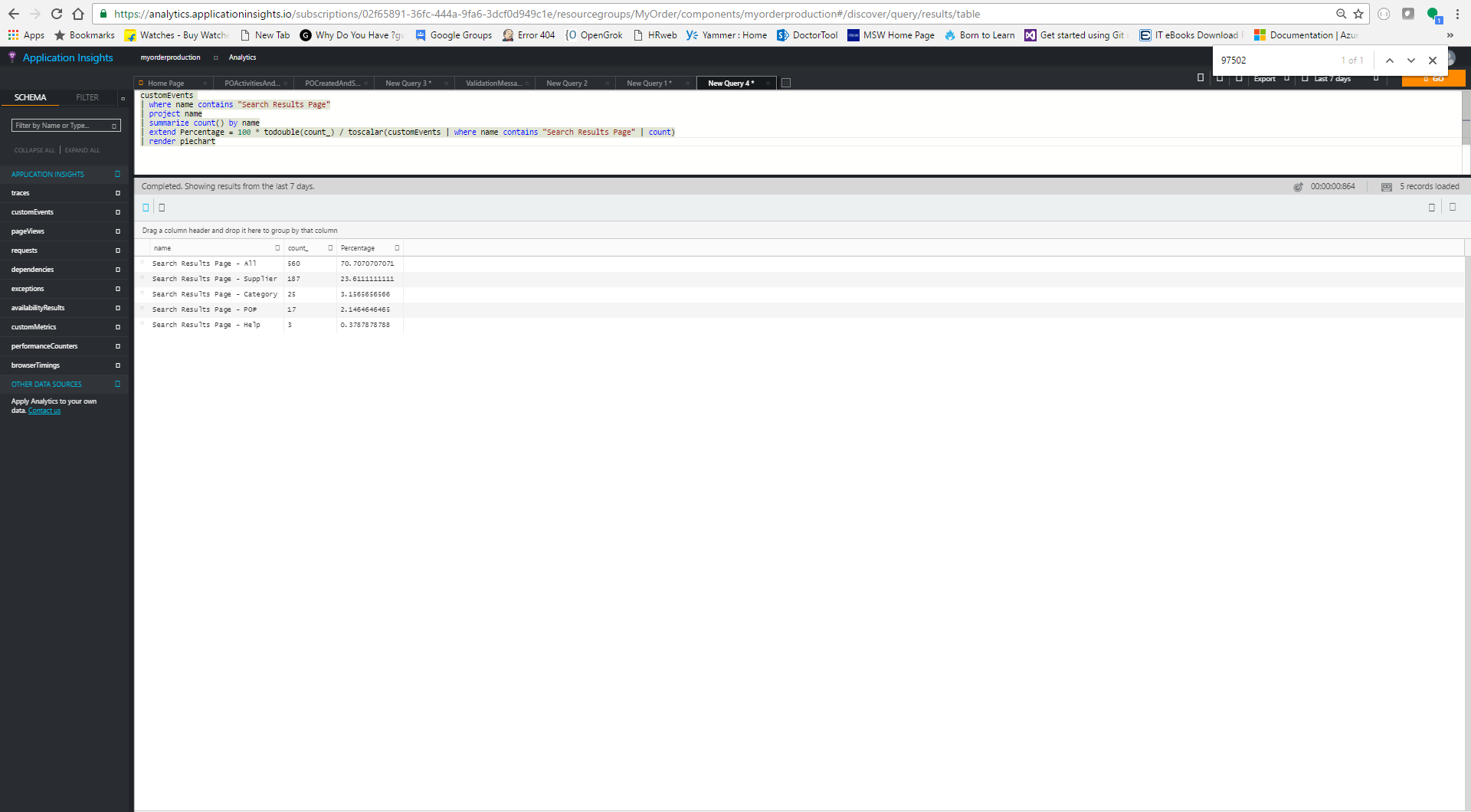Viewport: 1471px width, 812px height.
Task: Open the Last 7 days time range dropdown
Action: [x=1339, y=79]
